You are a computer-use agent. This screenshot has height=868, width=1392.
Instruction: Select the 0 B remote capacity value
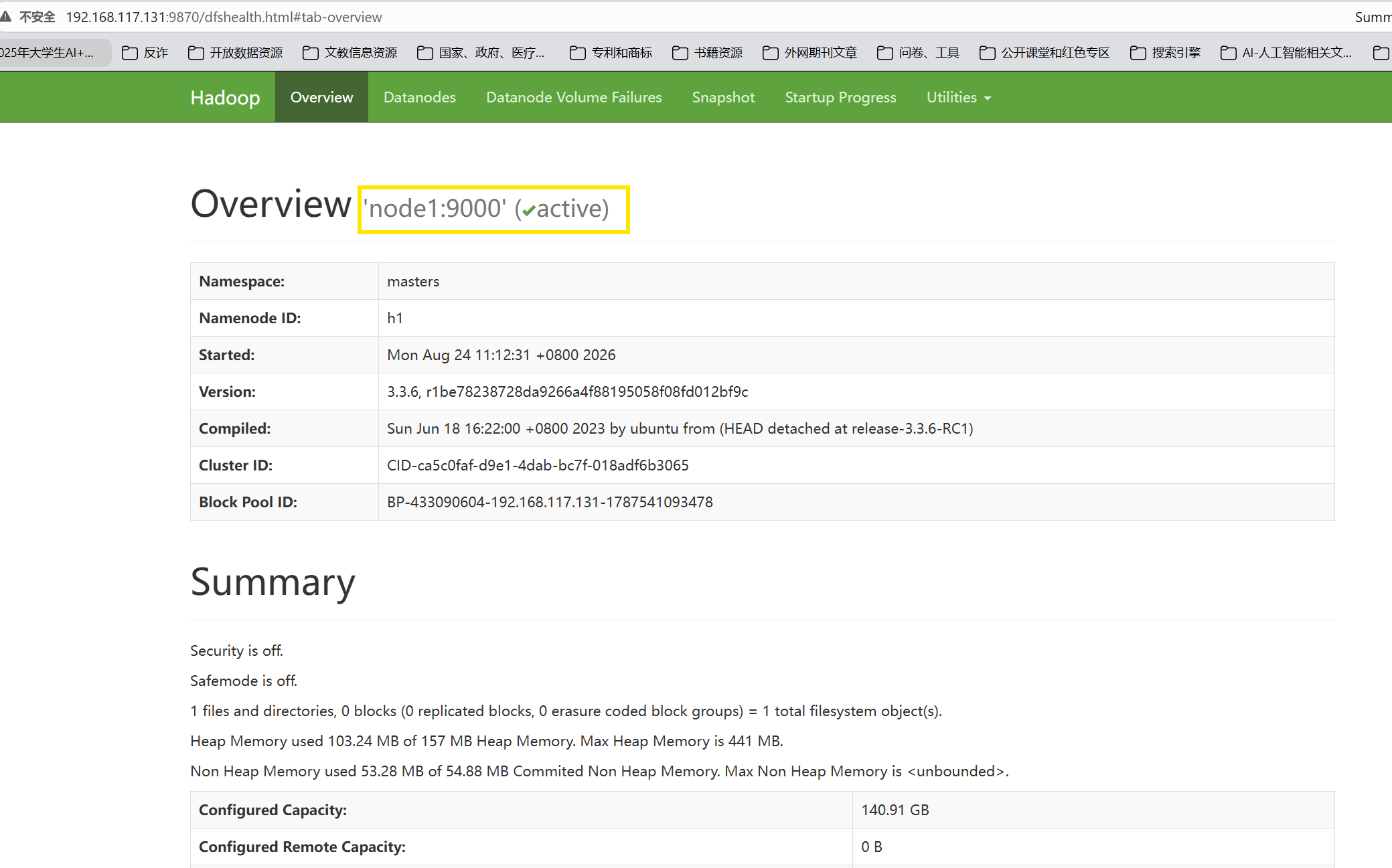click(872, 847)
